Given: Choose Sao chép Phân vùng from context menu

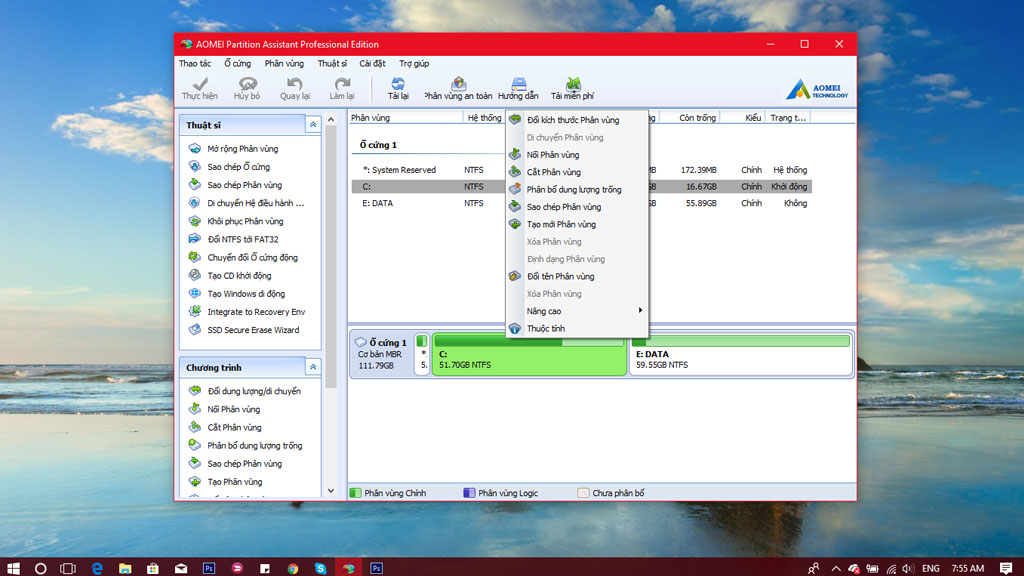Looking at the screenshot, I should (x=577, y=206).
